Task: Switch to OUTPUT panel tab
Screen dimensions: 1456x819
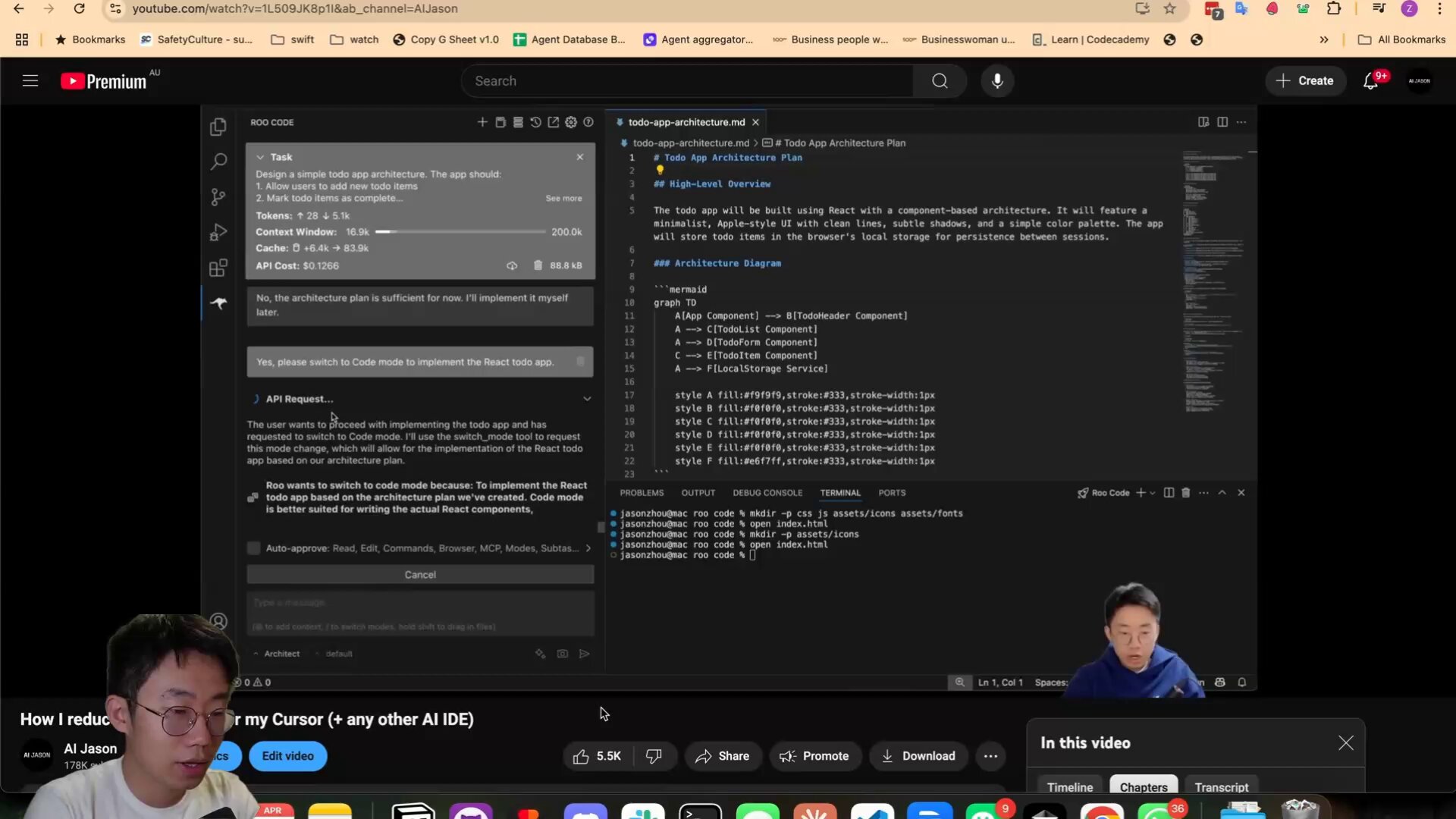Action: 698,493
